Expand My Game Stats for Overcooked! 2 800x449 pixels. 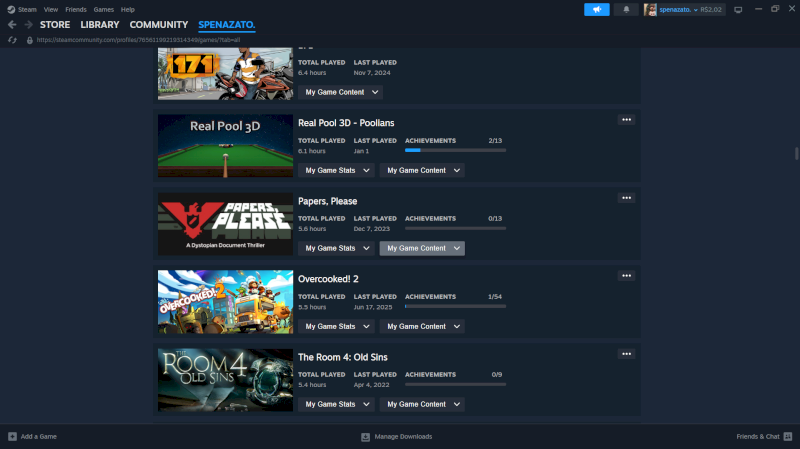pyautogui.click(x=336, y=327)
